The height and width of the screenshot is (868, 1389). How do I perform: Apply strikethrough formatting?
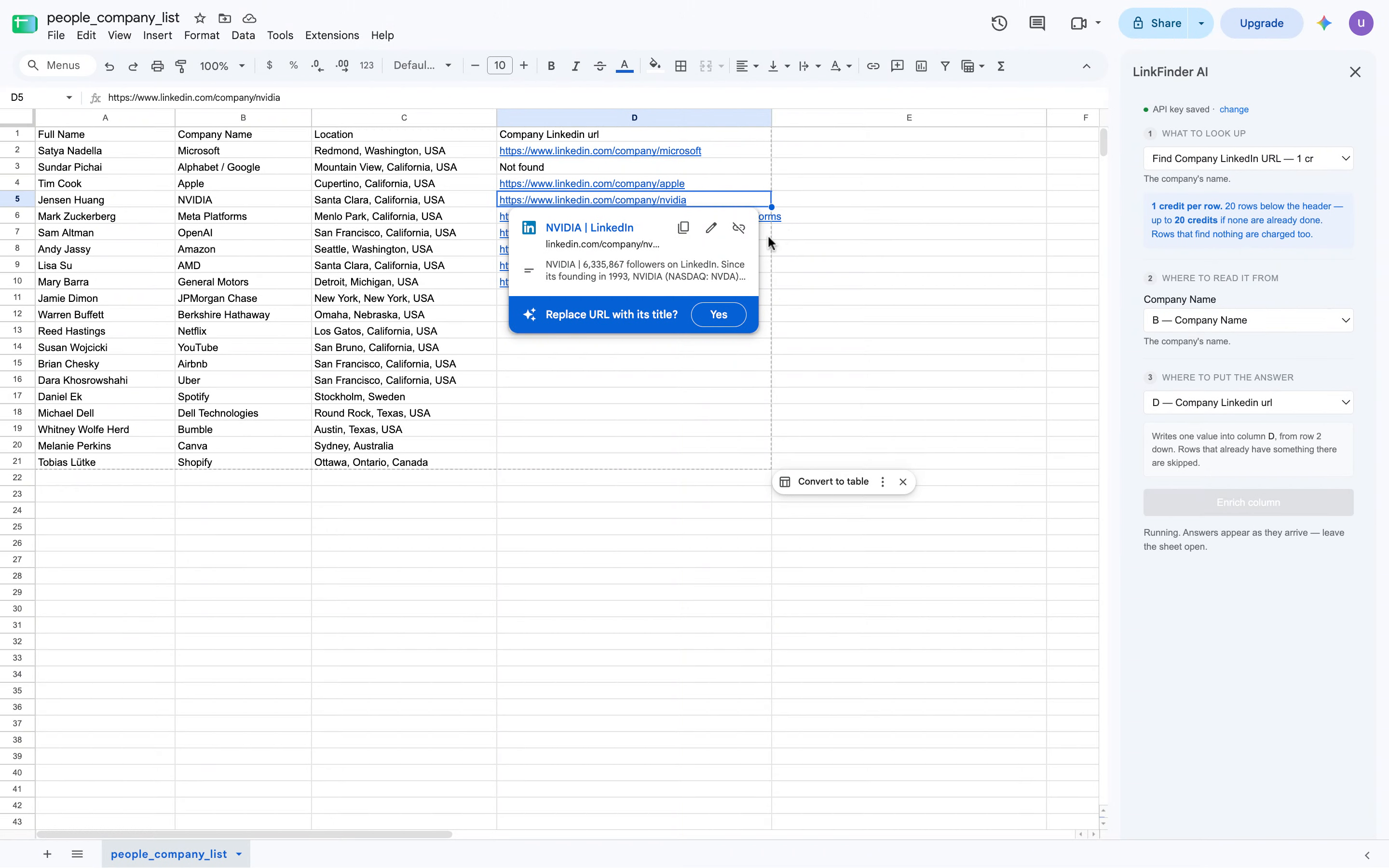click(600, 66)
